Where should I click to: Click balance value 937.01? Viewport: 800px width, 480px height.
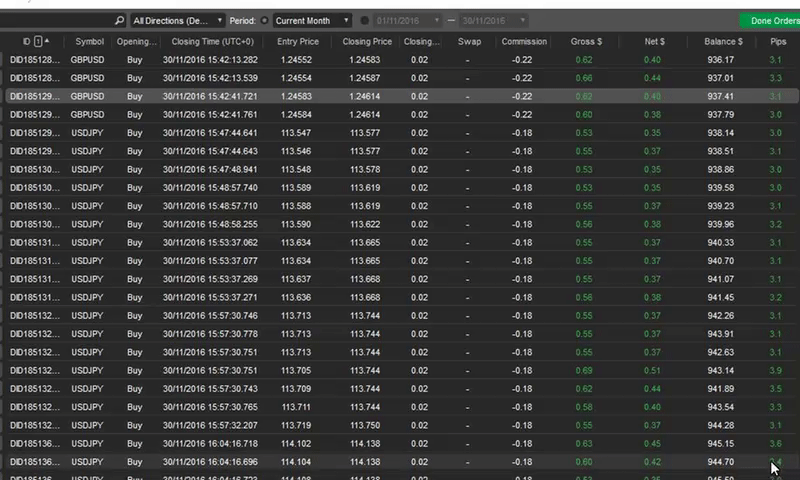pyautogui.click(x=720, y=78)
